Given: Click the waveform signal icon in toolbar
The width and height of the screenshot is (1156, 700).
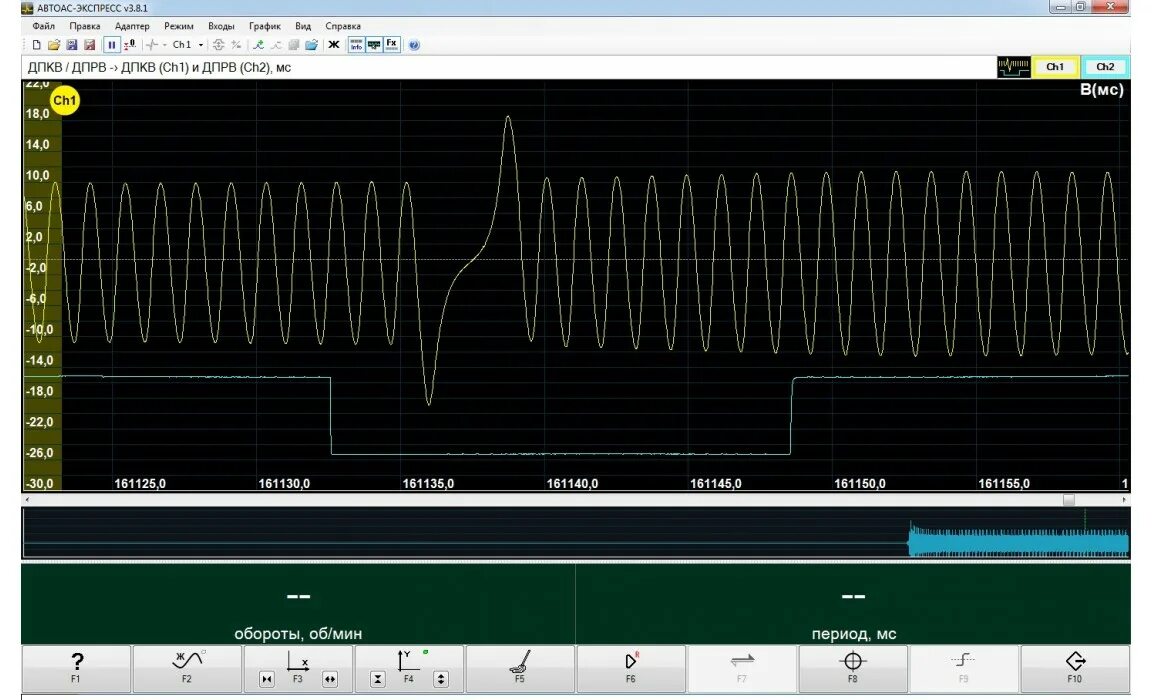Looking at the screenshot, I should click(x=153, y=45).
